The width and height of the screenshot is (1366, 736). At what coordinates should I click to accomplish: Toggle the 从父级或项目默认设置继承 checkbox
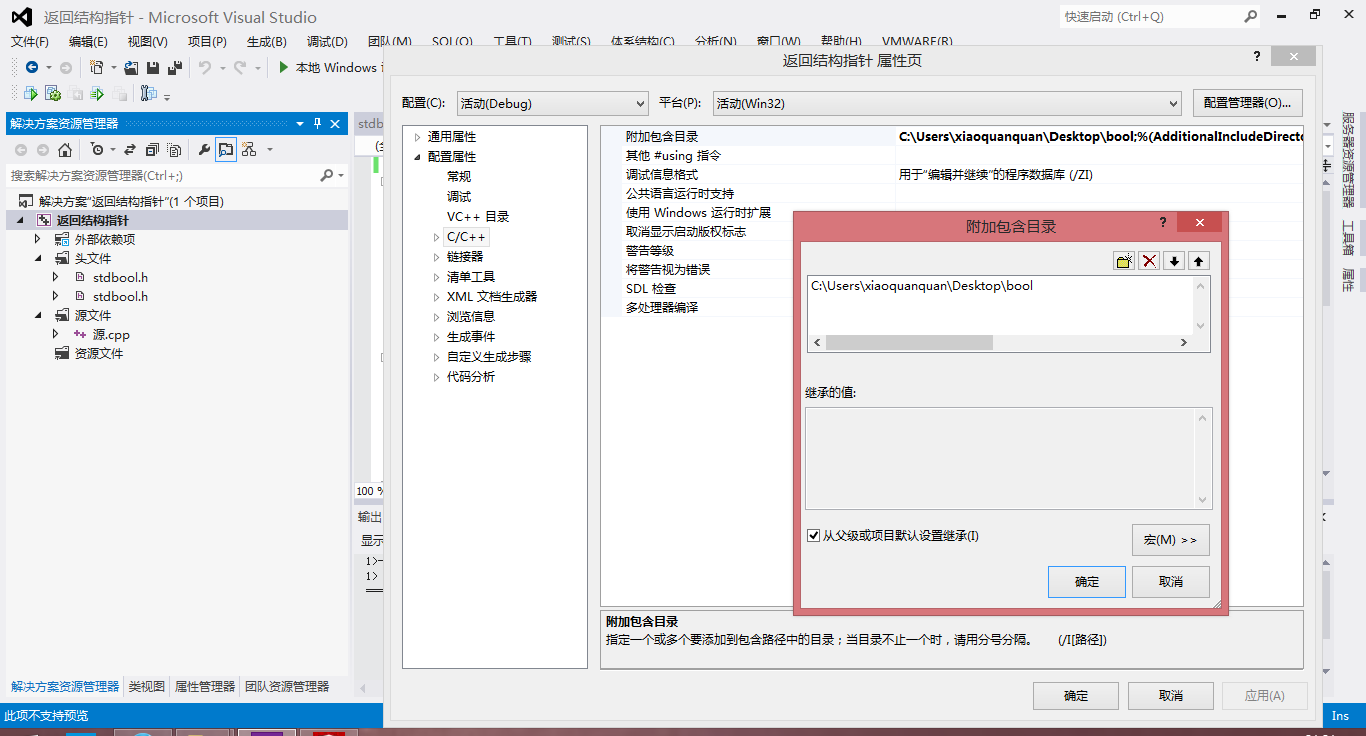click(x=813, y=536)
